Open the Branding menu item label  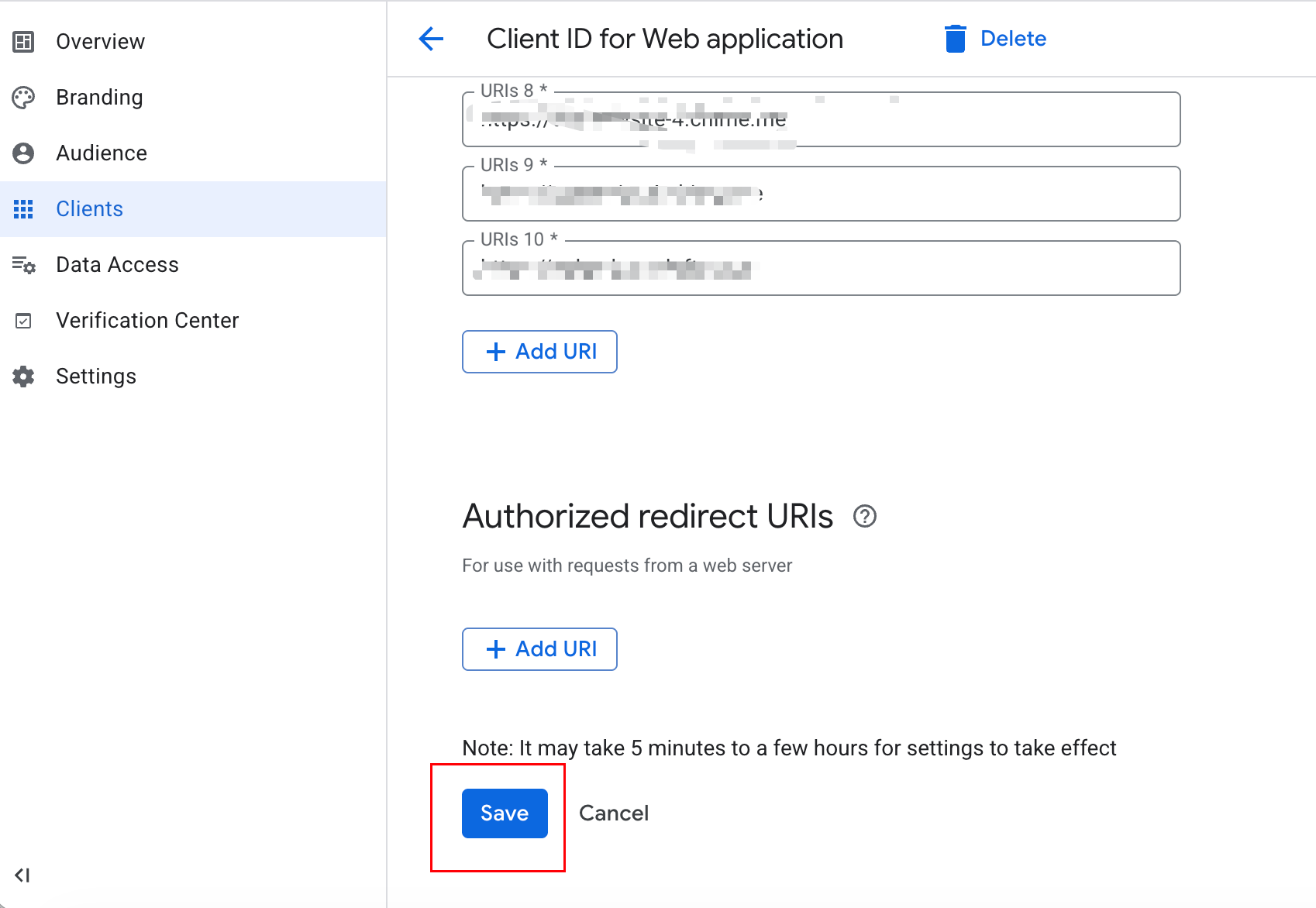[99, 98]
